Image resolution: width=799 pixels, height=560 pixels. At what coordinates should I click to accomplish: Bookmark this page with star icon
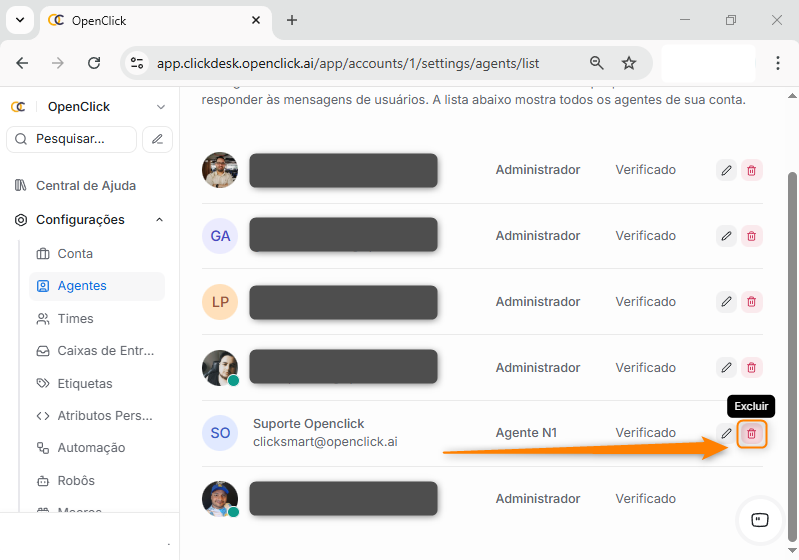click(x=629, y=63)
